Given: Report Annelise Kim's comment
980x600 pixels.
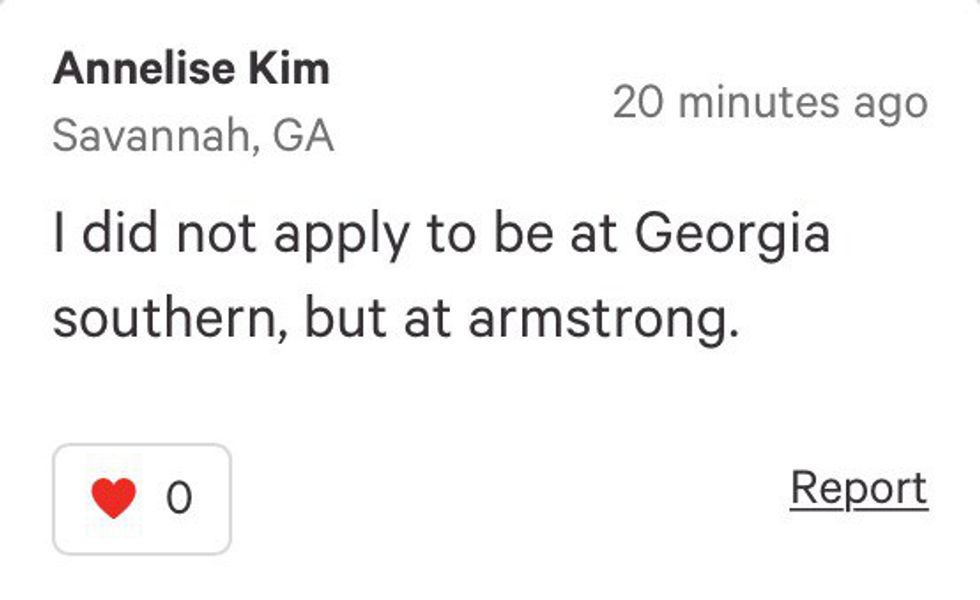Looking at the screenshot, I should (858, 489).
